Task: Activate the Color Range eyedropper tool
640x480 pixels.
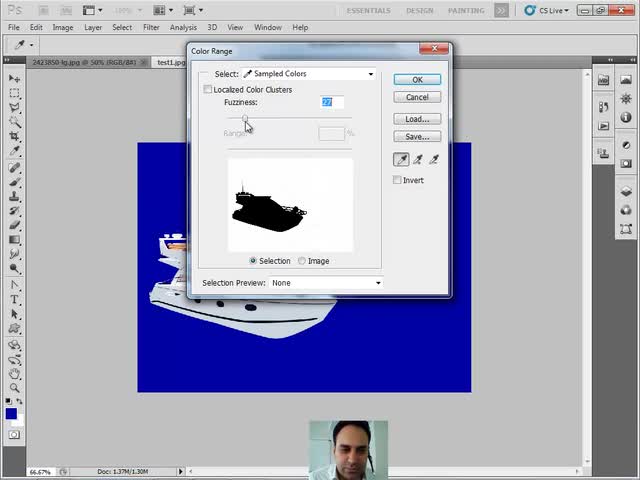Action: tap(401, 160)
